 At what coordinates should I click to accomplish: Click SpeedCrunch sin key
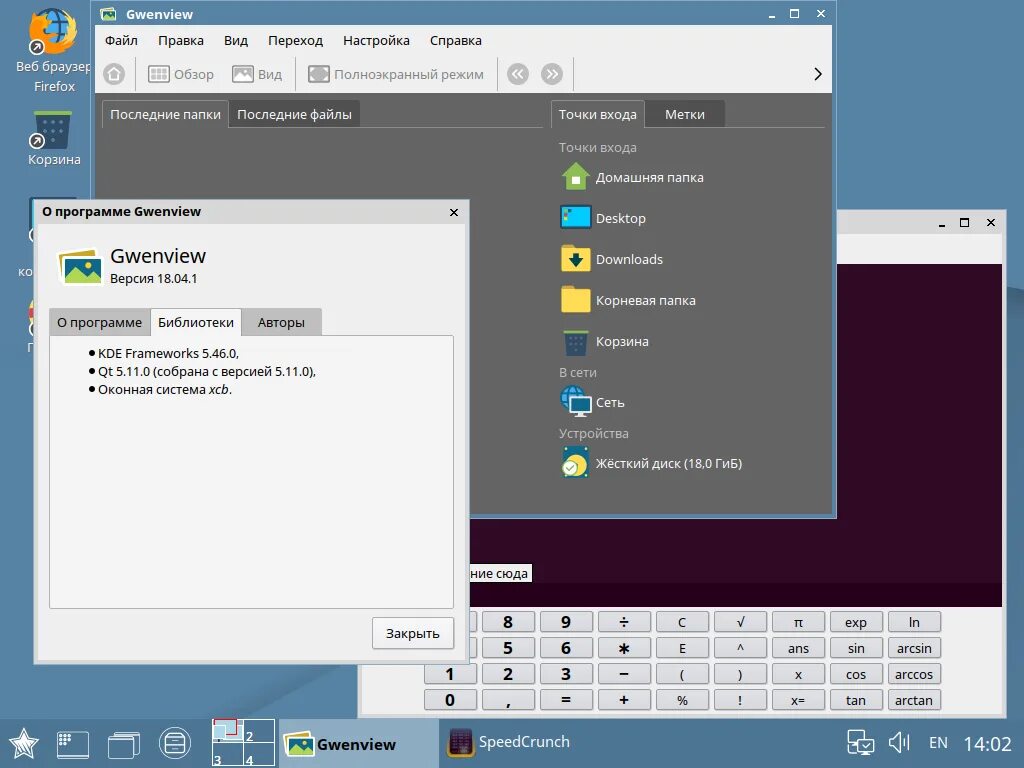point(856,648)
